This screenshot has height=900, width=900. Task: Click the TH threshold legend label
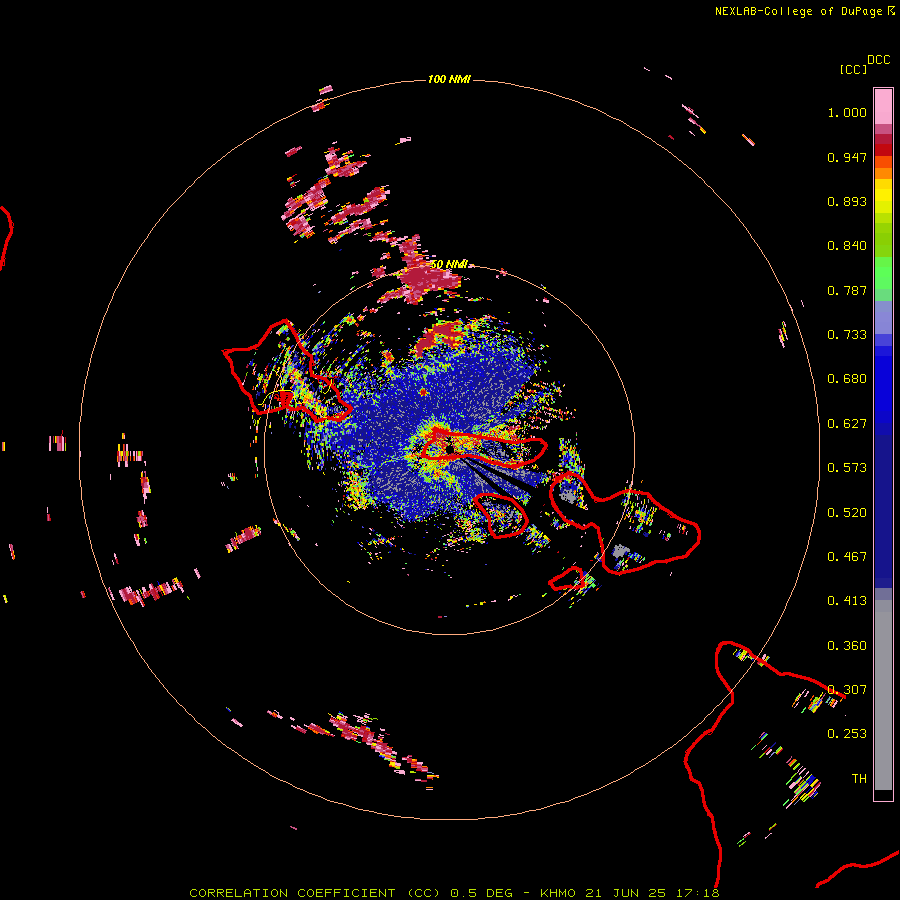pyautogui.click(x=859, y=779)
